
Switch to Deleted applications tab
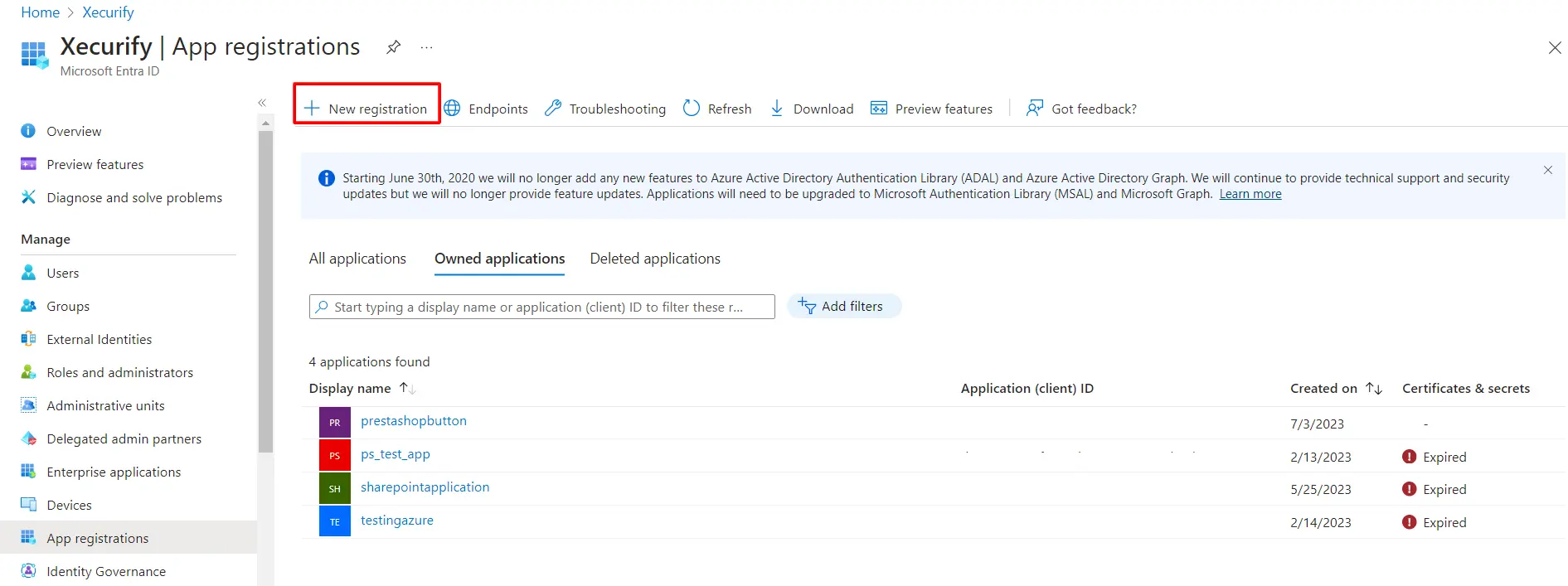coord(655,259)
